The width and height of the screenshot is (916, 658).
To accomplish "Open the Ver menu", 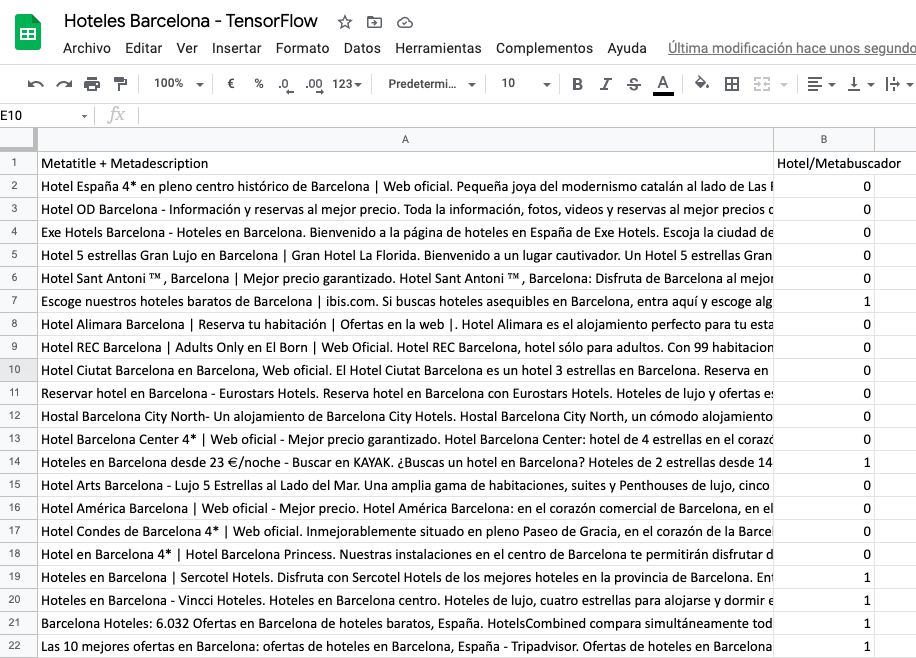I will point(187,49).
